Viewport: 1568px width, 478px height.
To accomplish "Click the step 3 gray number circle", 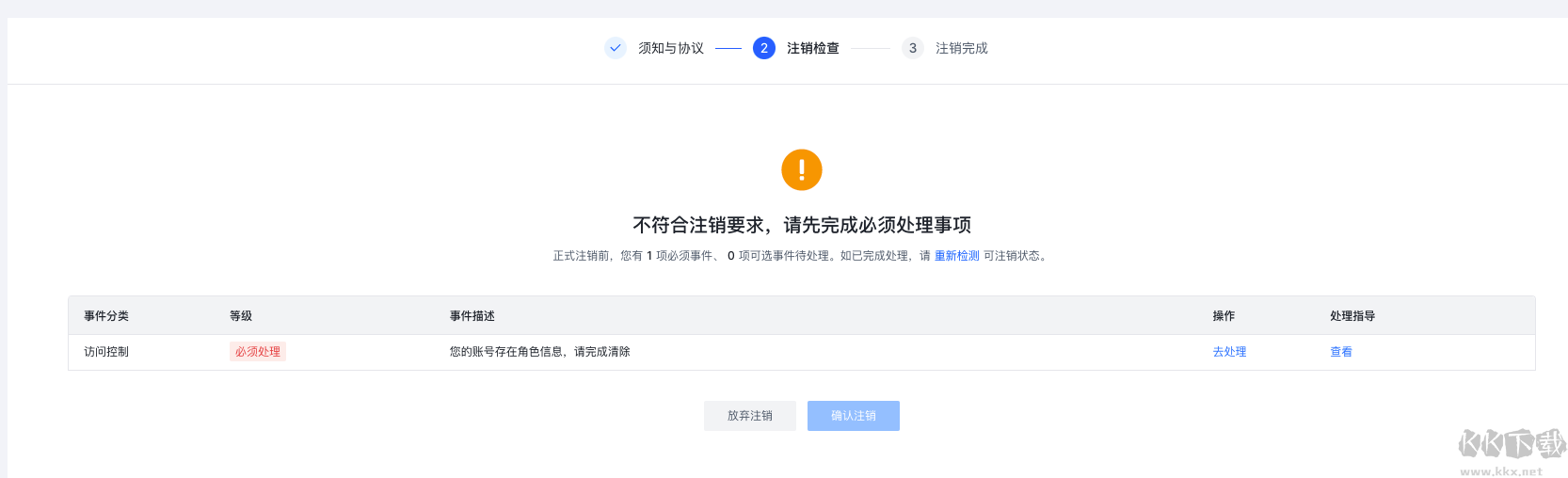I will click(x=912, y=48).
